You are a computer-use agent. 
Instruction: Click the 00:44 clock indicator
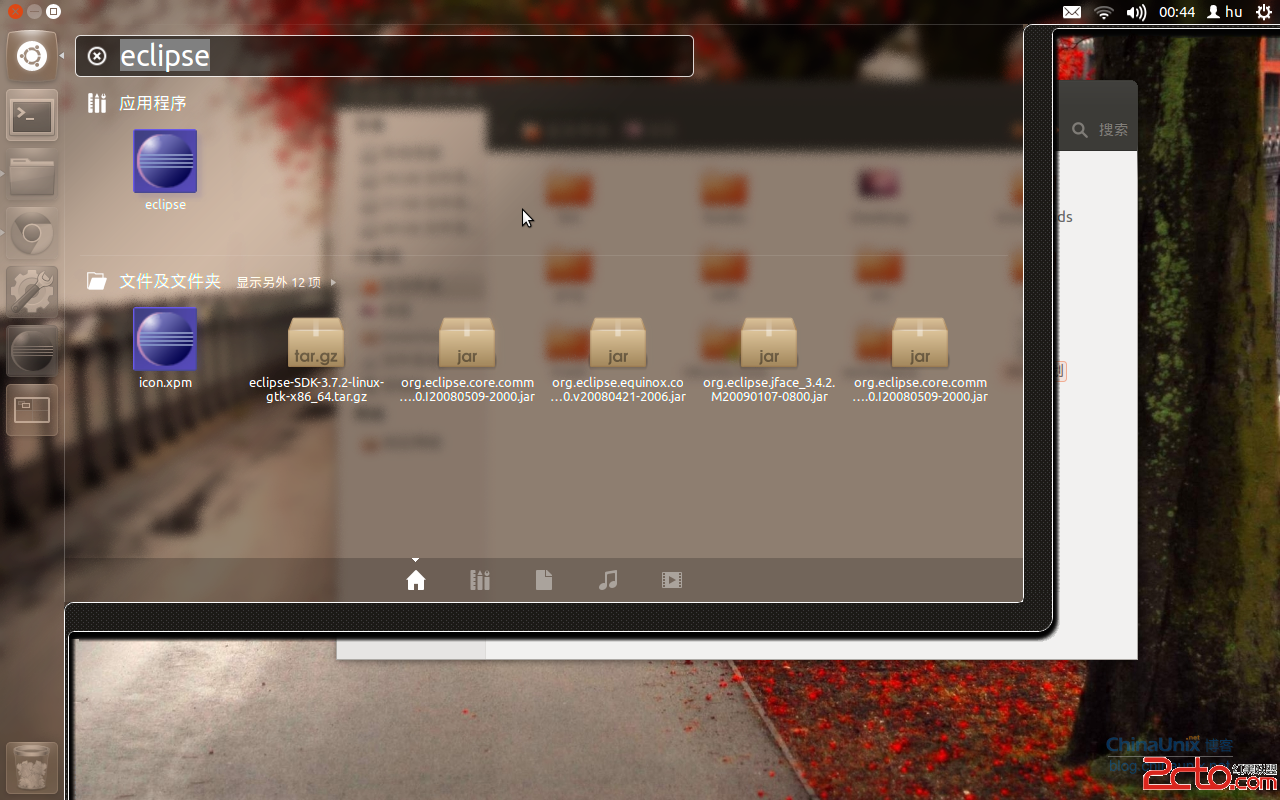[x=1177, y=12]
